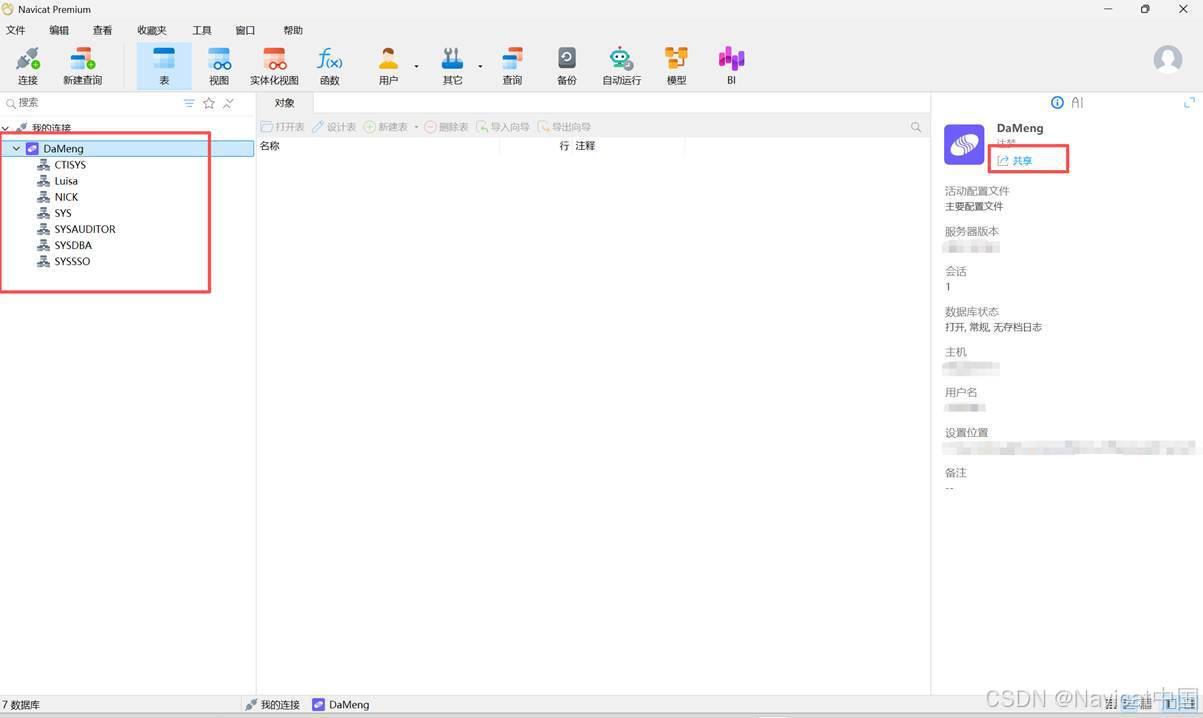Screen dimensions: 1203x718
Task: Click the user account avatar icon
Action: coord(1167,59)
